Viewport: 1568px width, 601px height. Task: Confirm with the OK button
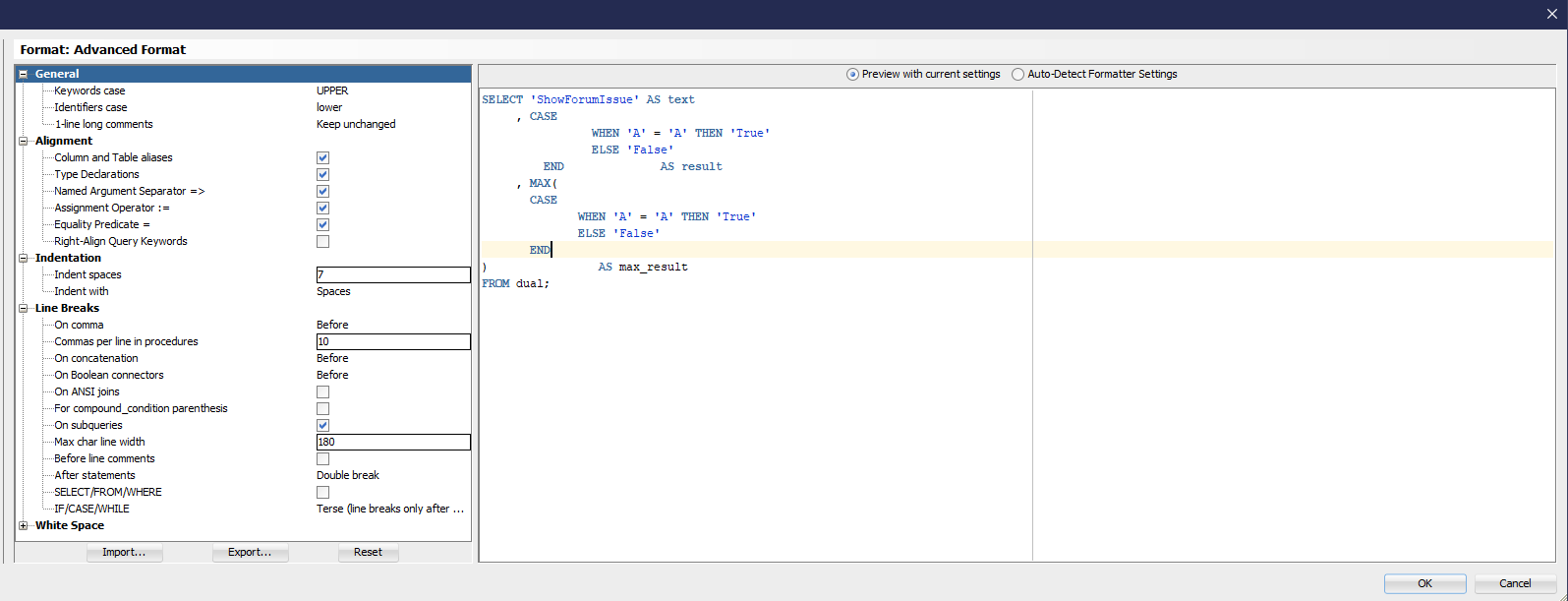coord(1424,583)
